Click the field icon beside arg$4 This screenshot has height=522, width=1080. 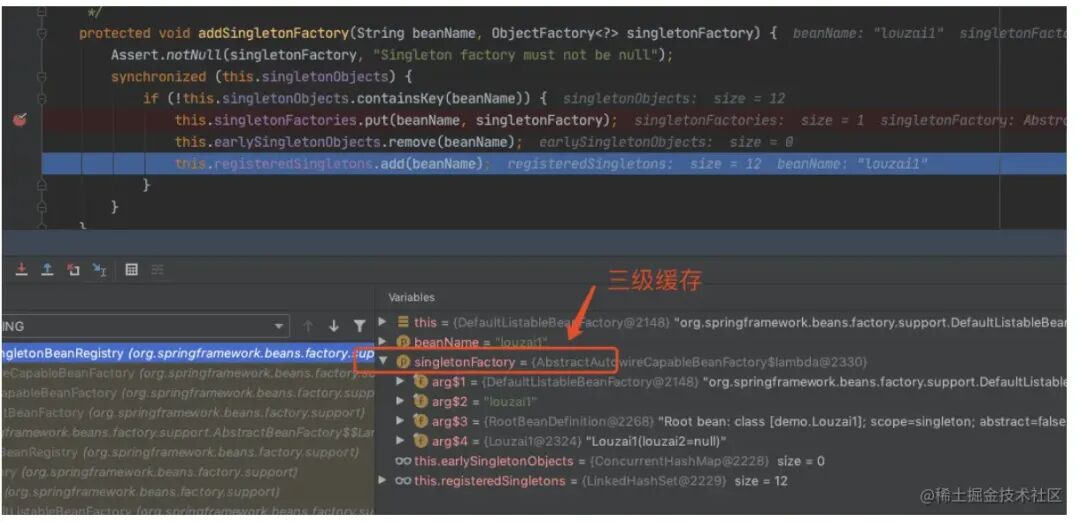coord(420,441)
